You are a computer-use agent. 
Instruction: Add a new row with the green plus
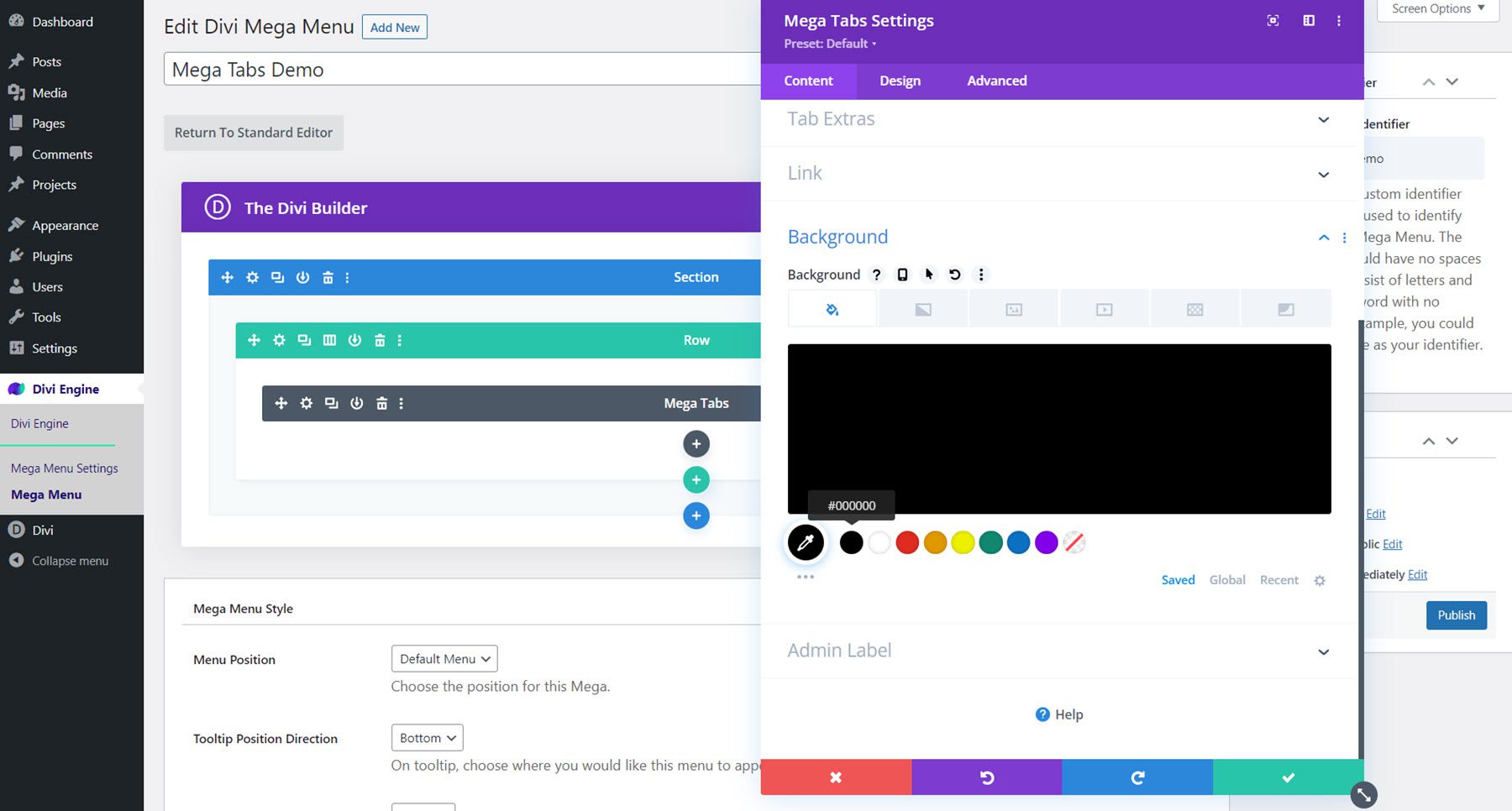click(696, 480)
